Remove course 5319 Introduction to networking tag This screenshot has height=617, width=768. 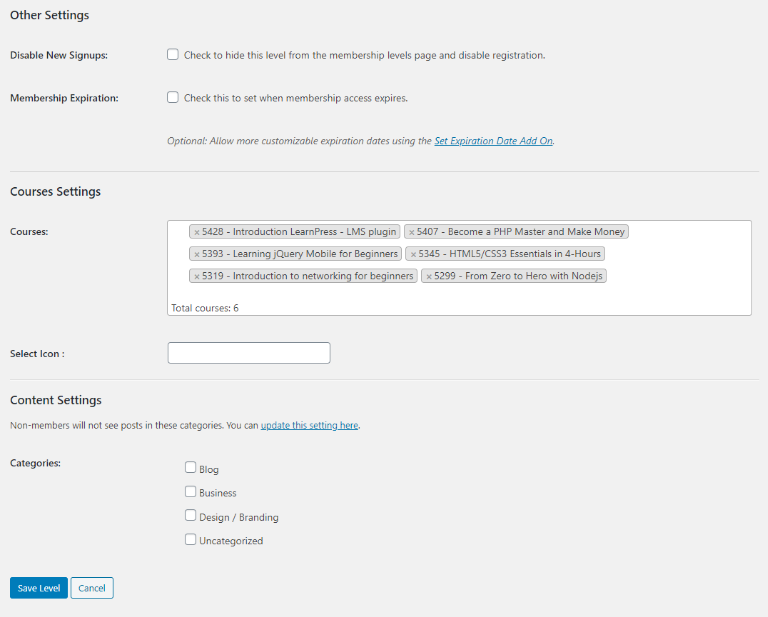[x=197, y=276]
